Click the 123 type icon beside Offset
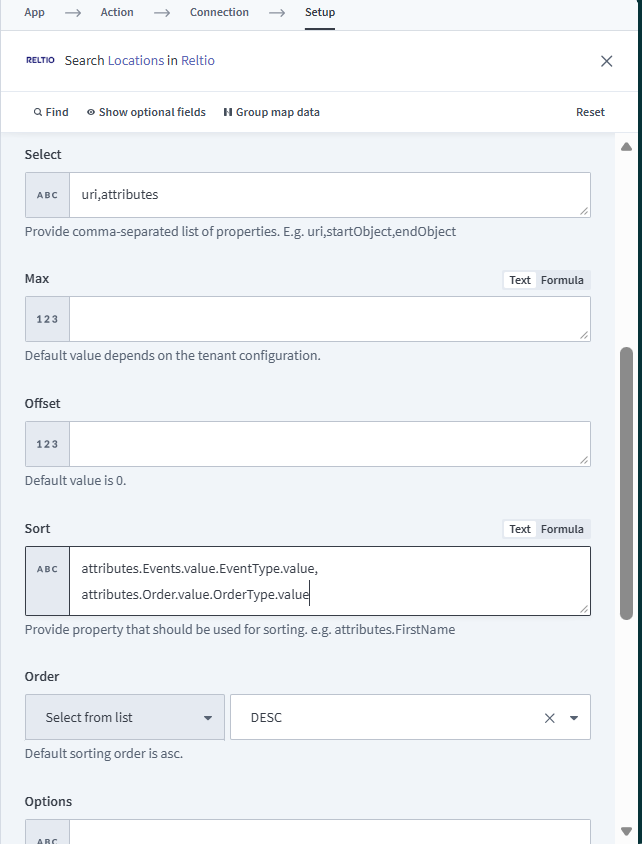Screen dimensions: 642x844 (47, 444)
